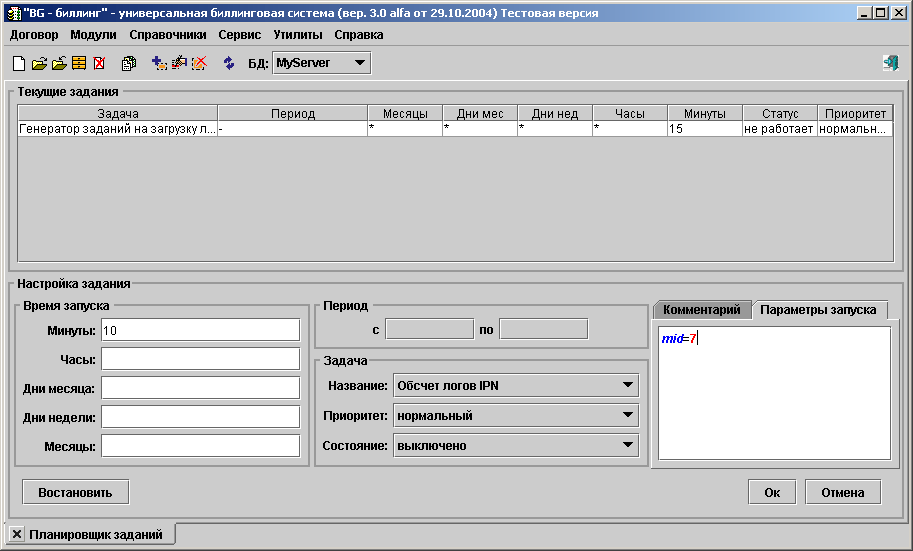Click the Востановить button
Image resolution: width=913 pixels, height=551 pixels.
coord(76,492)
